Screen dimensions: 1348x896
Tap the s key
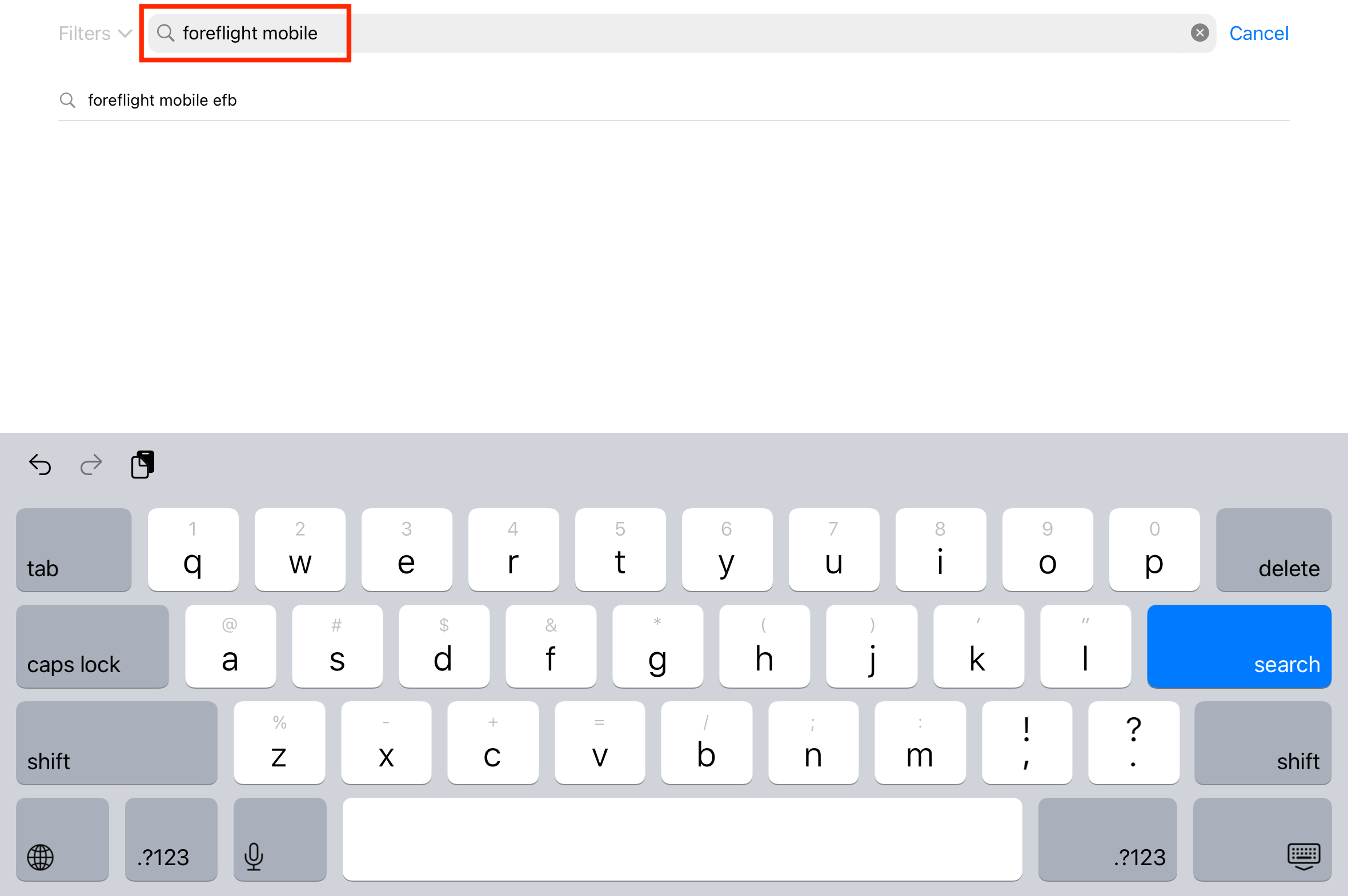pos(337,646)
